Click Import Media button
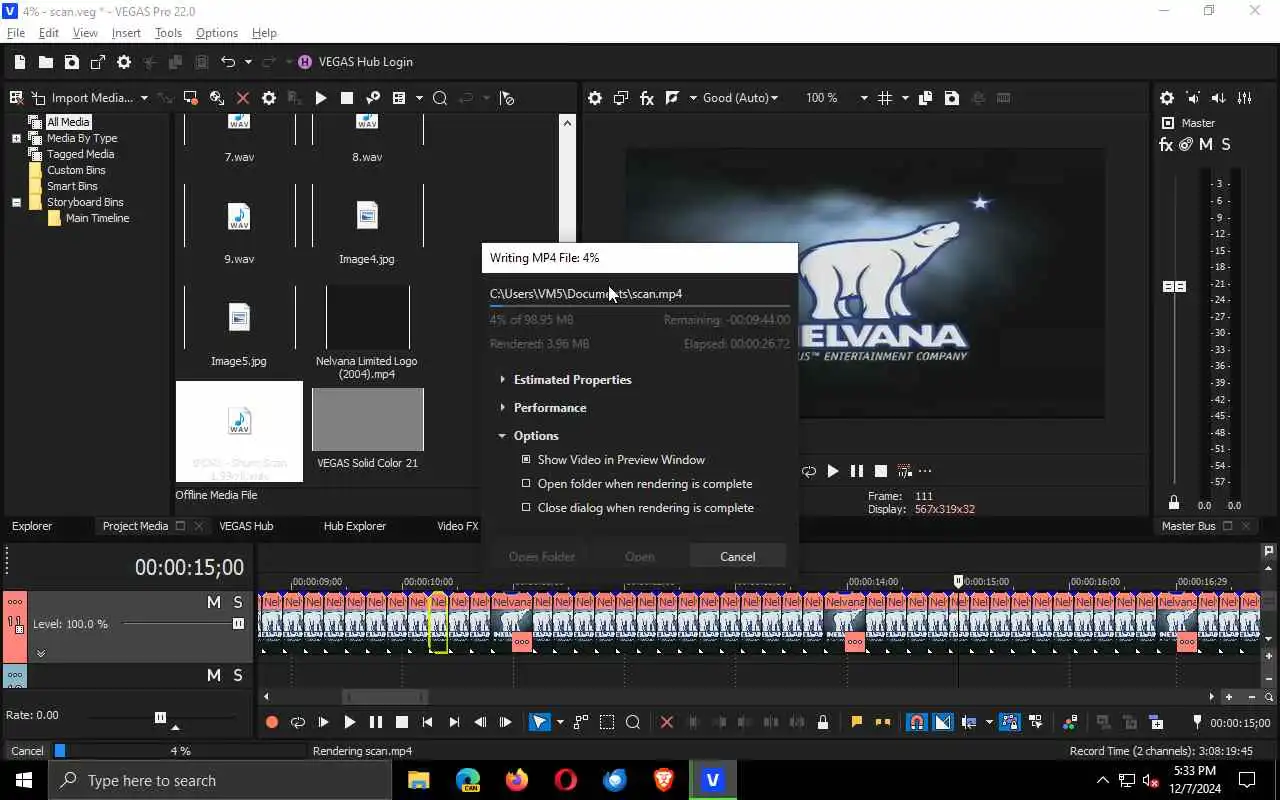This screenshot has width=1280, height=800. click(x=92, y=98)
